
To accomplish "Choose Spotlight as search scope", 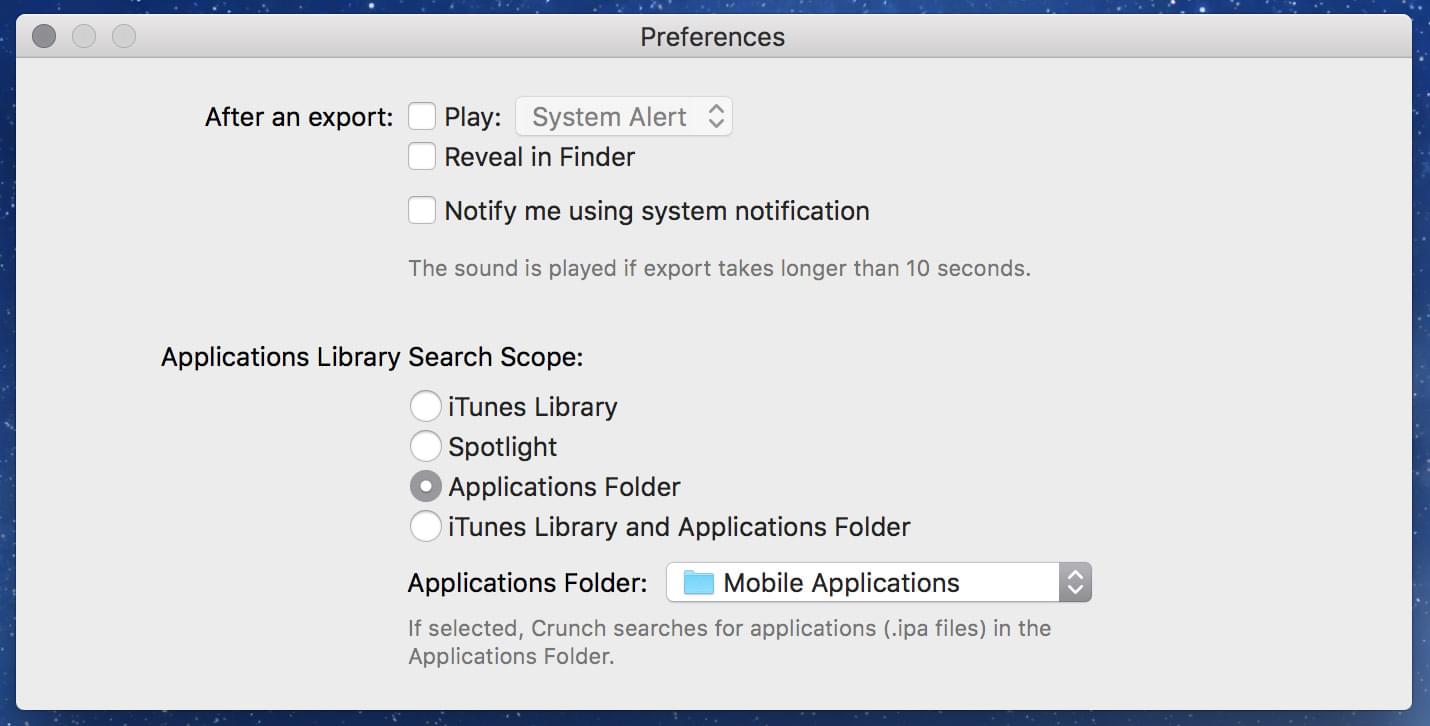I will (425, 447).
